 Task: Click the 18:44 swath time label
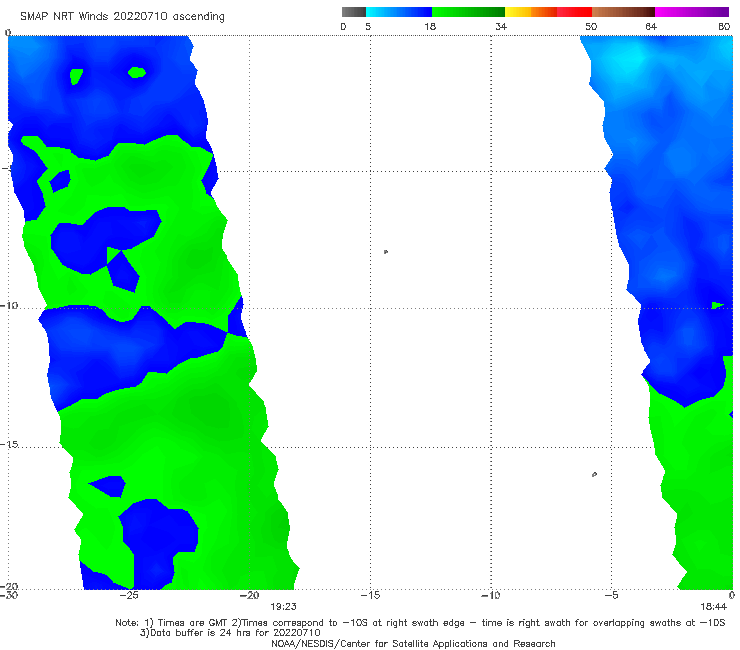point(713,607)
